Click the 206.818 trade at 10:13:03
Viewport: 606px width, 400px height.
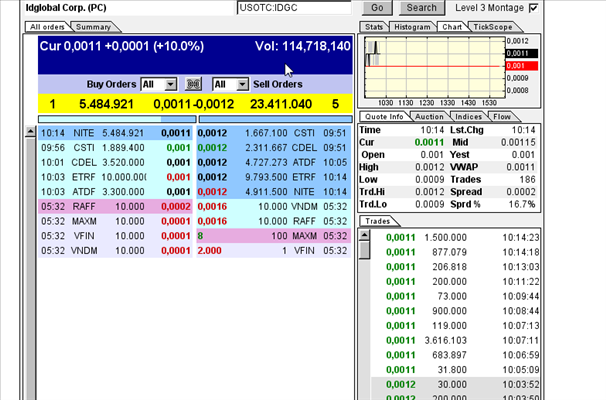[x=455, y=267]
